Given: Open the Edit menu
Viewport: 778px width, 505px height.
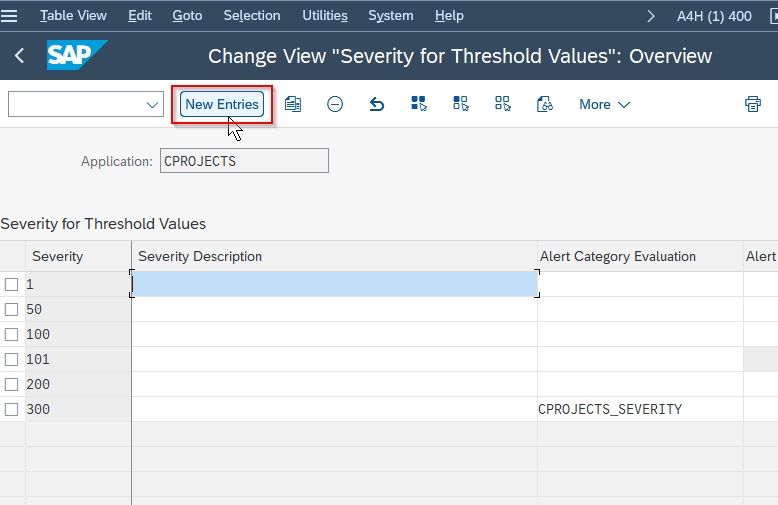Looking at the screenshot, I should pyautogui.click(x=139, y=16).
